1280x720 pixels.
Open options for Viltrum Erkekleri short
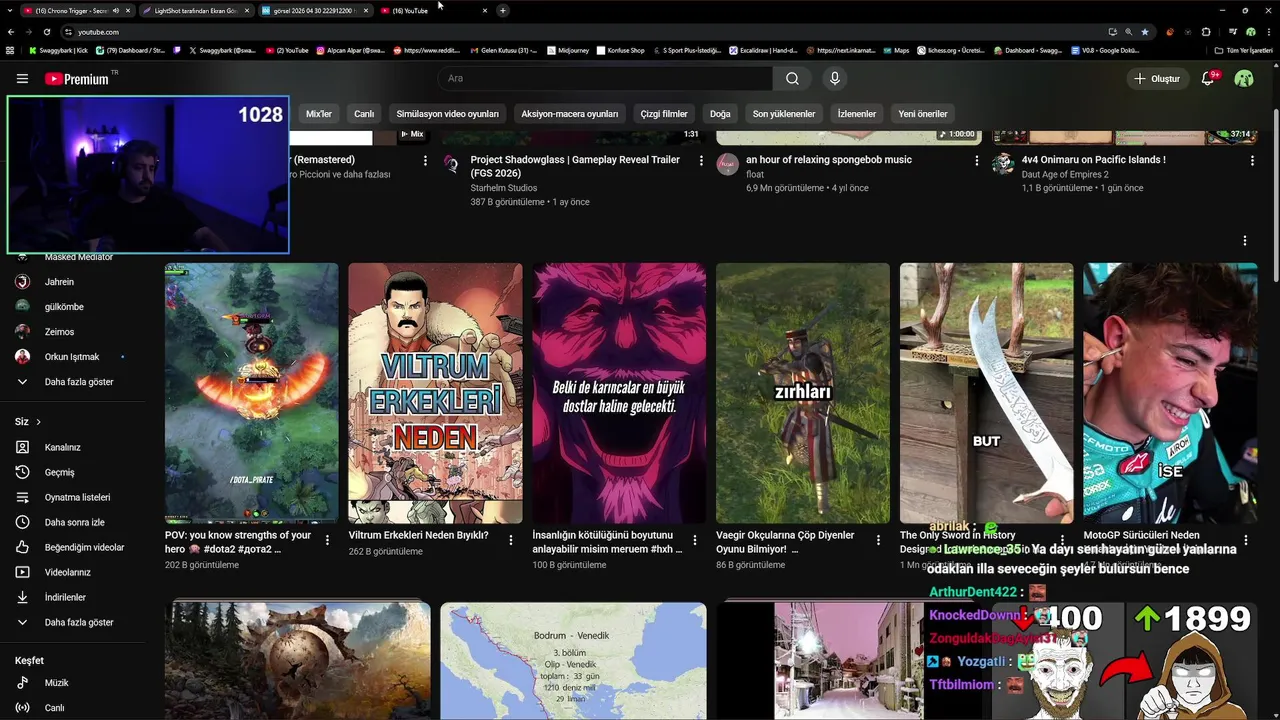point(511,540)
